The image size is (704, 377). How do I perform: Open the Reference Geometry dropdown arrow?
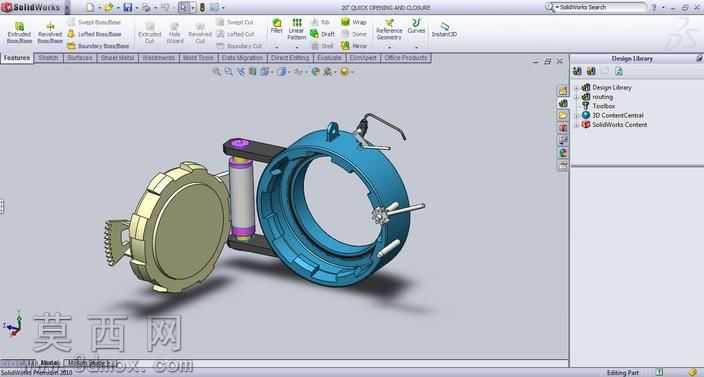pos(389,47)
